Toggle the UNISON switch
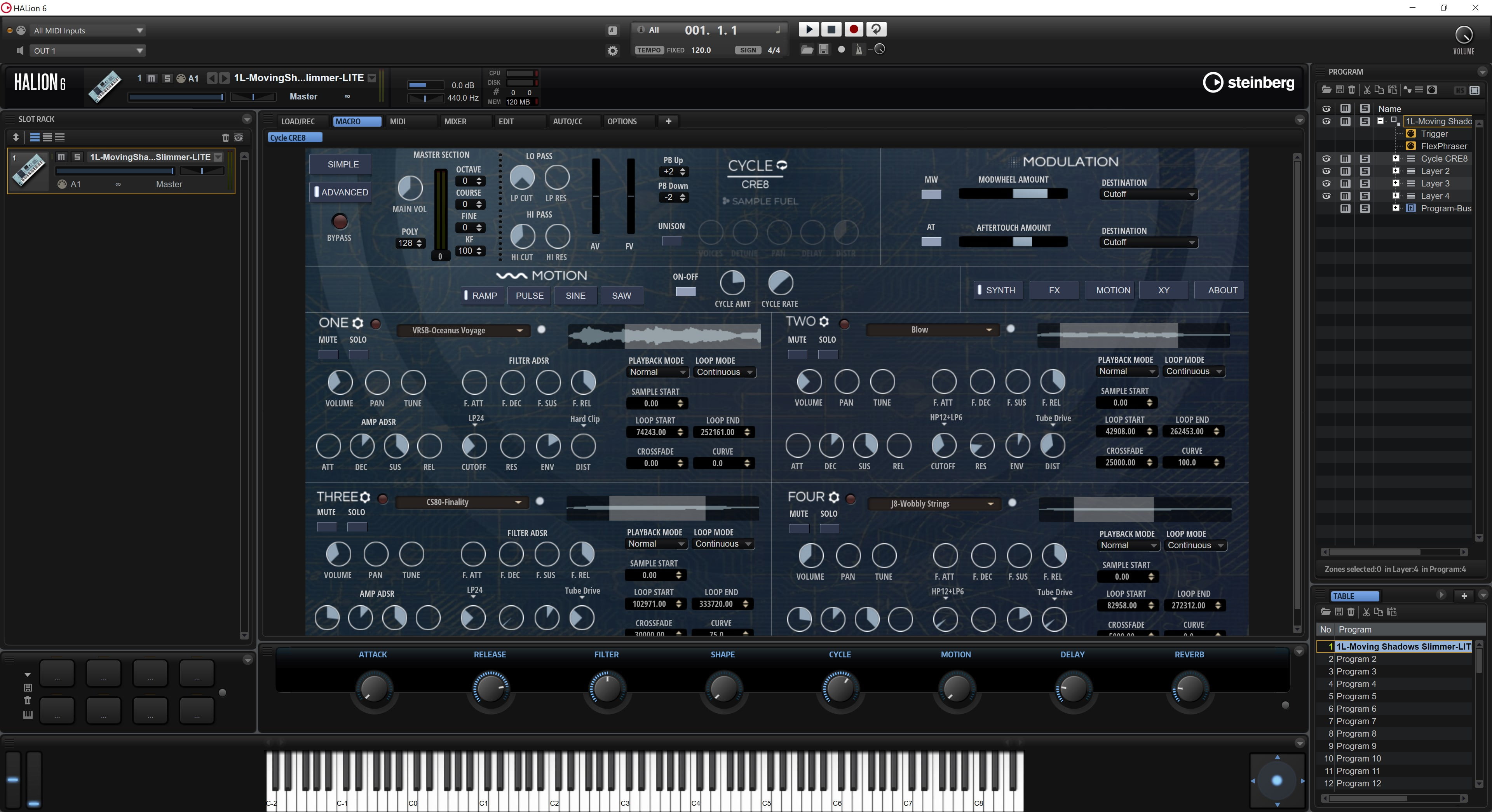 pyautogui.click(x=671, y=241)
